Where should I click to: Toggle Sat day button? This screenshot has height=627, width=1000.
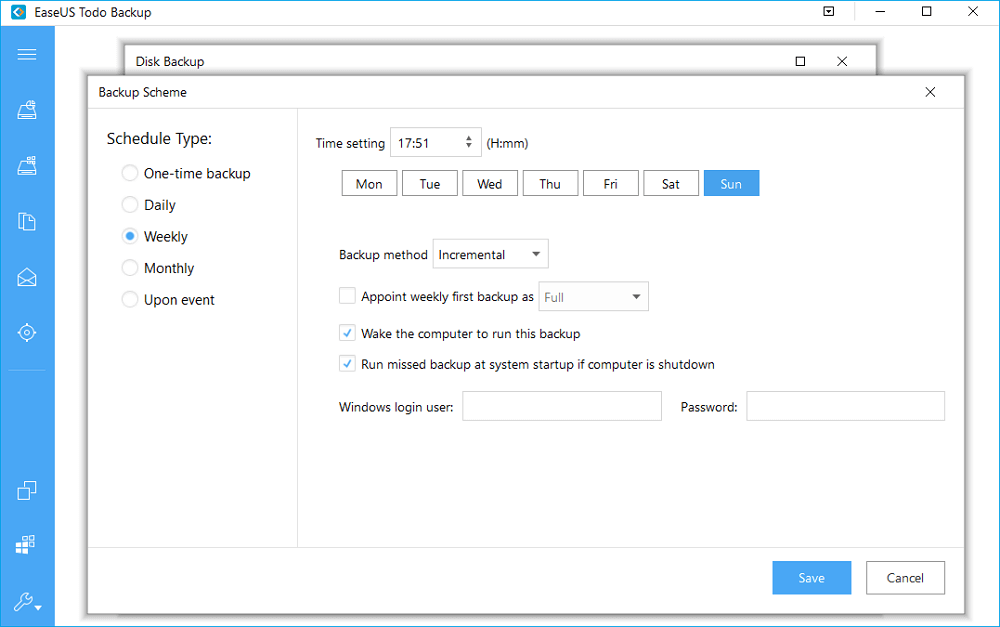(x=671, y=184)
